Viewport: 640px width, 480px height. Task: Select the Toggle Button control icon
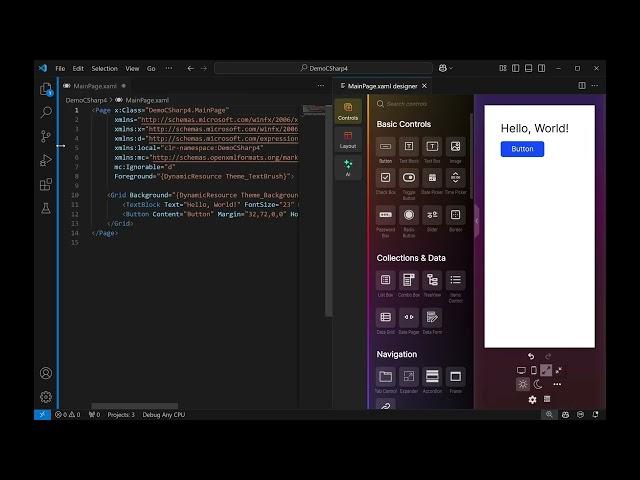coord(409,178)
